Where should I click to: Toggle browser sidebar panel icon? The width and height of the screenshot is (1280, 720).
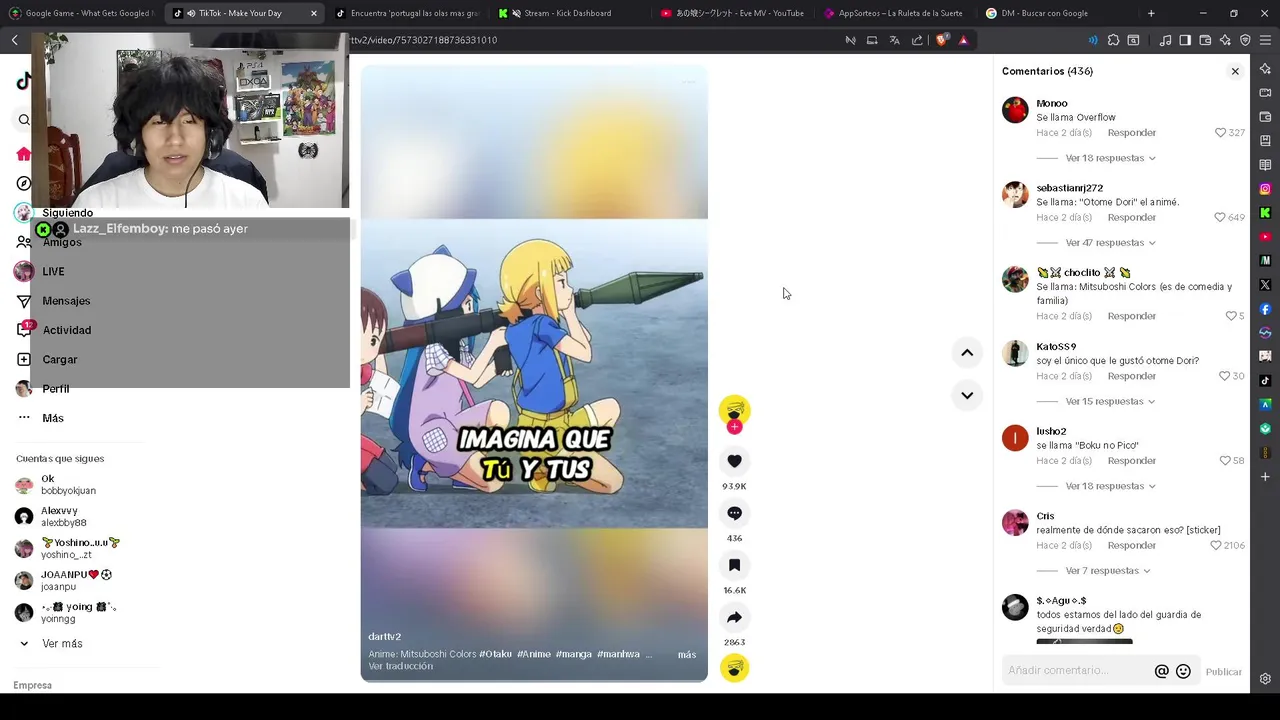1185,40
